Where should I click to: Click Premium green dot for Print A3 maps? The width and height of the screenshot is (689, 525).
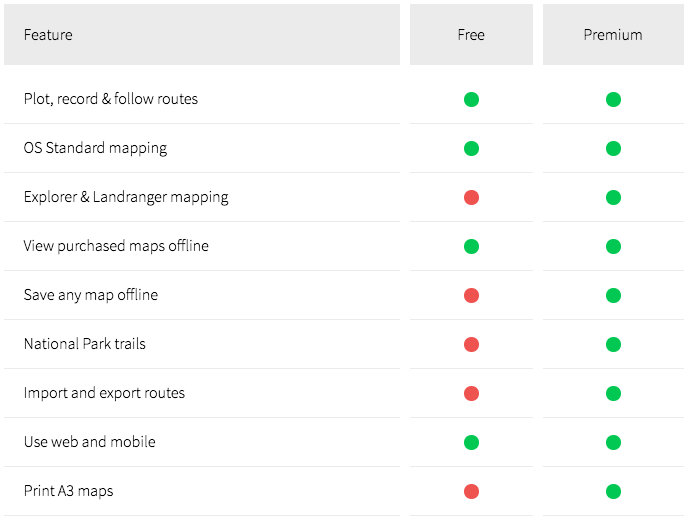pos(613,491)
